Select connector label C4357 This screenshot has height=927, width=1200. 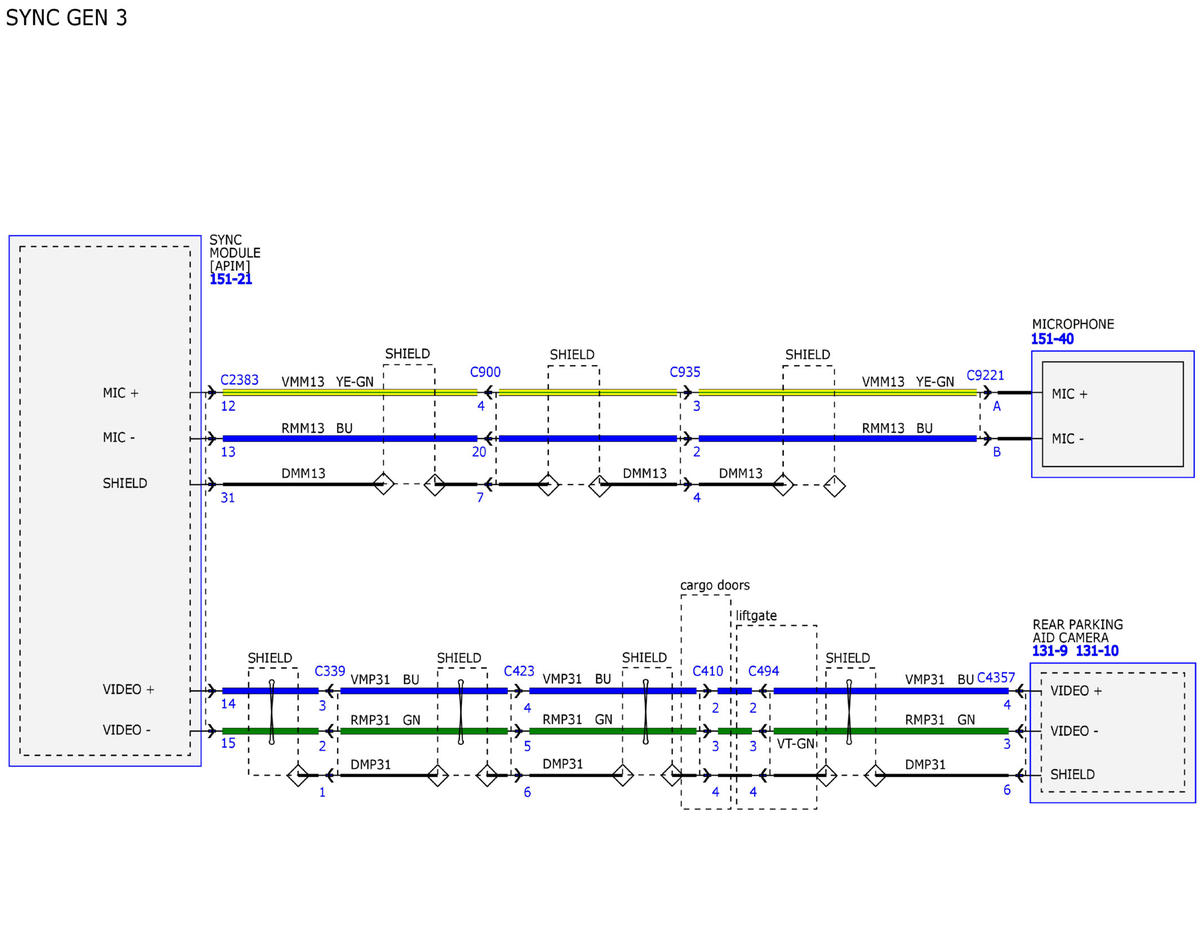(x=996, y=677)
